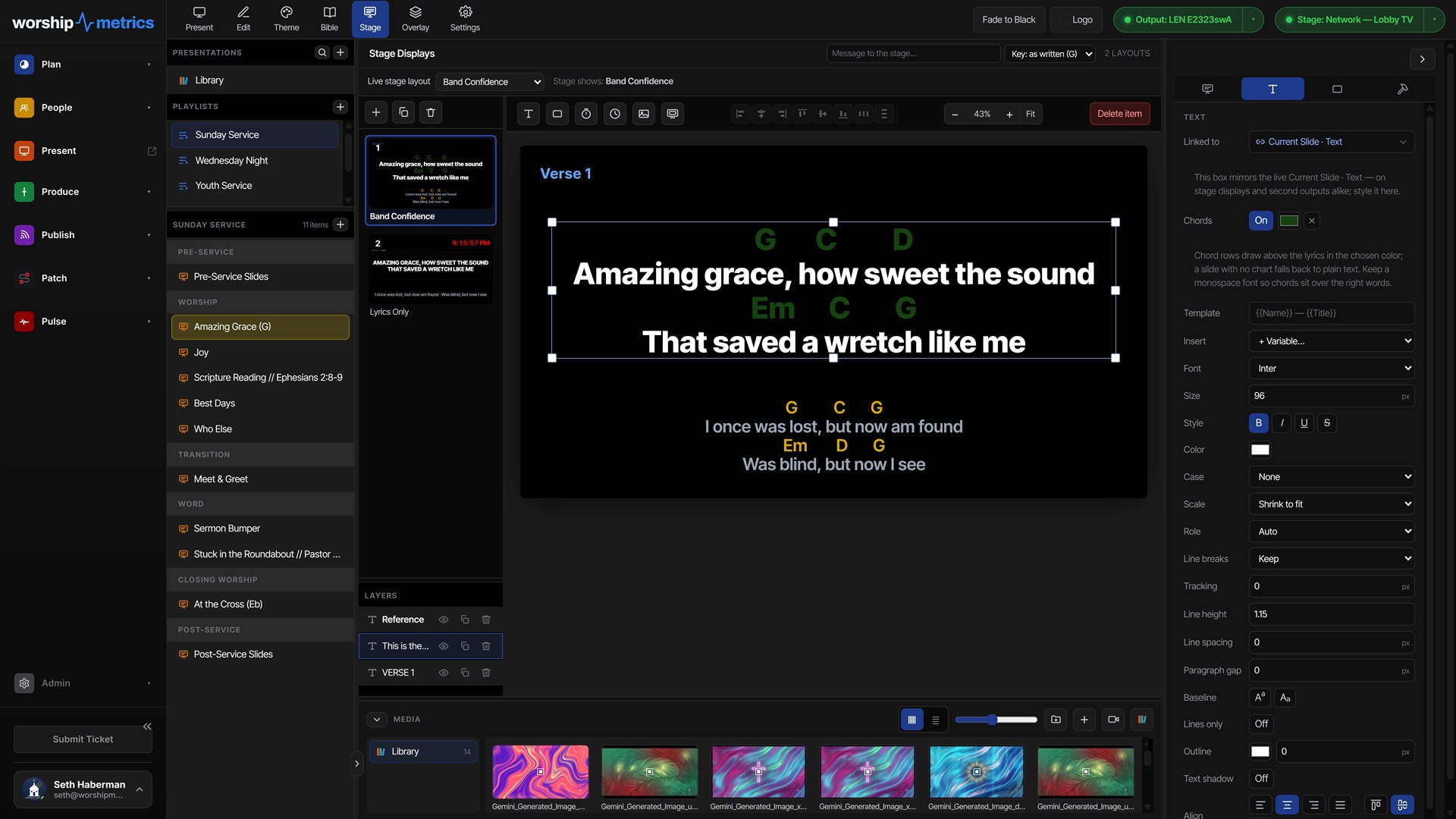Open the Output LEN E2323swA button
The image size is (1456, 819).
(x=1178, y=20)
